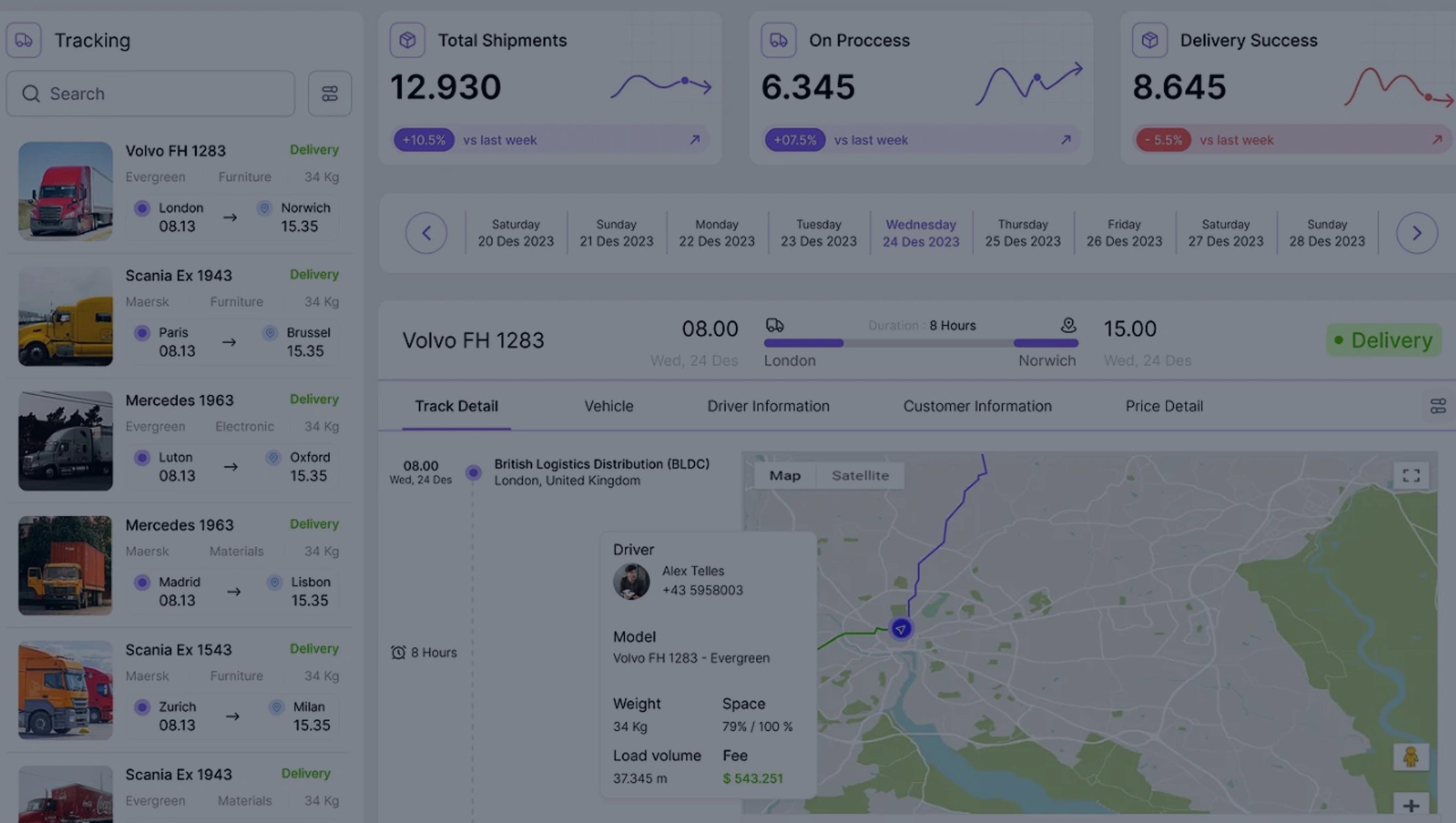1456x823 pixels.
Task: Click the Total Shipments package icon
Action: click(407, 39)
